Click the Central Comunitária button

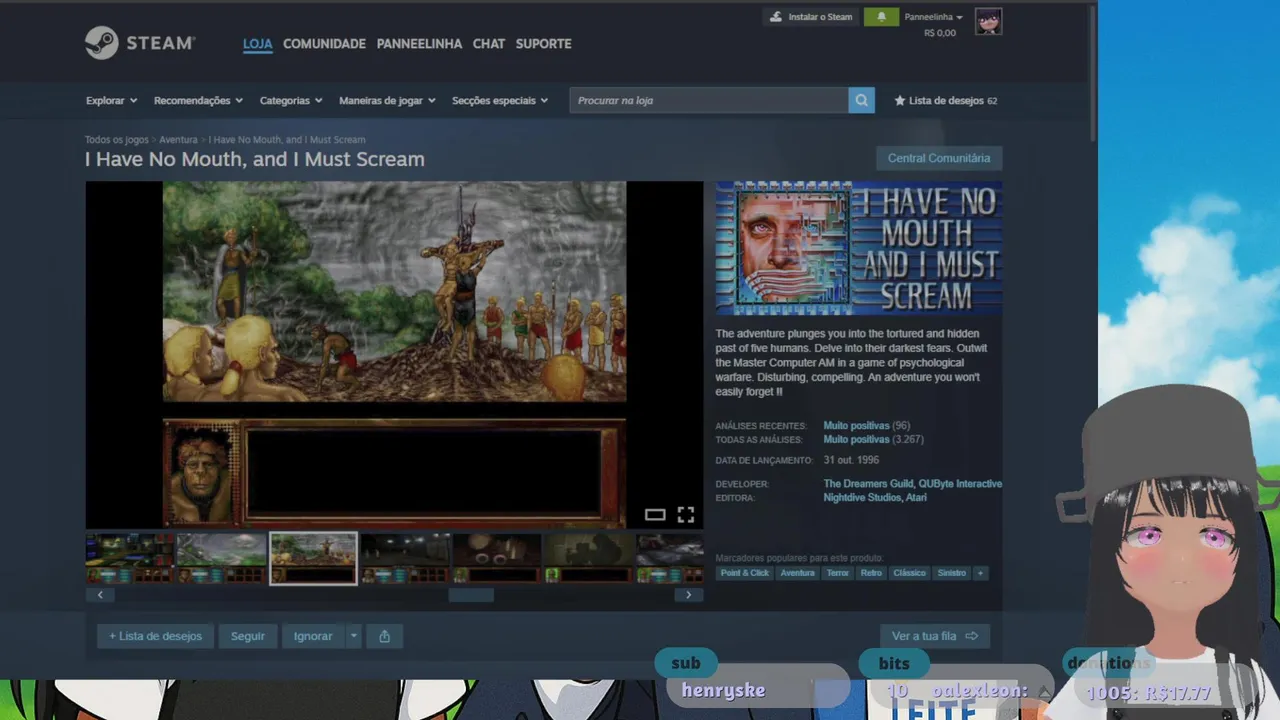click(938, 158)
